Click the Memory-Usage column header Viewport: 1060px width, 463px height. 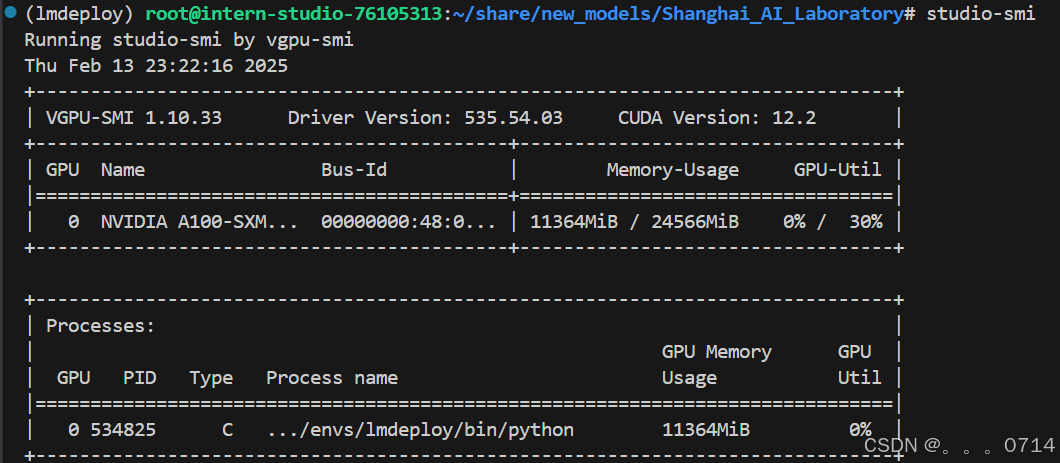(673, 170)
